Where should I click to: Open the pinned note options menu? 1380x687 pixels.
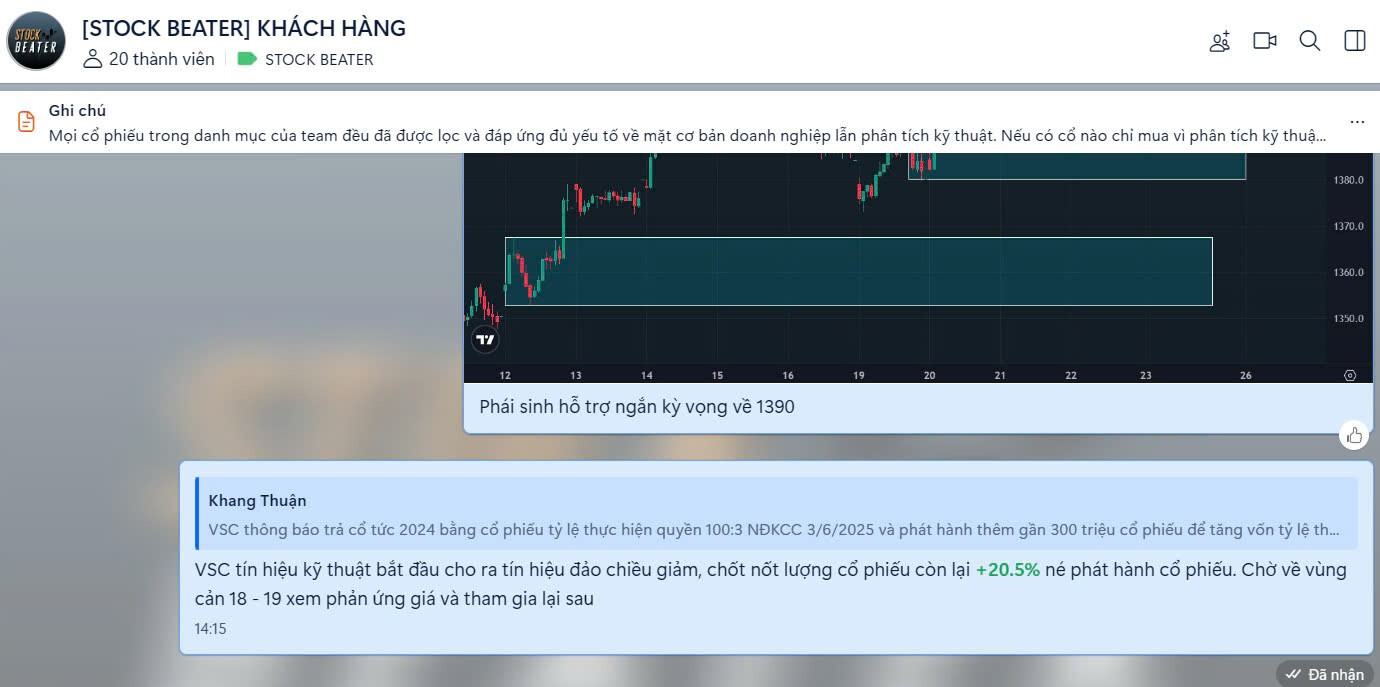click(1357, 122)
